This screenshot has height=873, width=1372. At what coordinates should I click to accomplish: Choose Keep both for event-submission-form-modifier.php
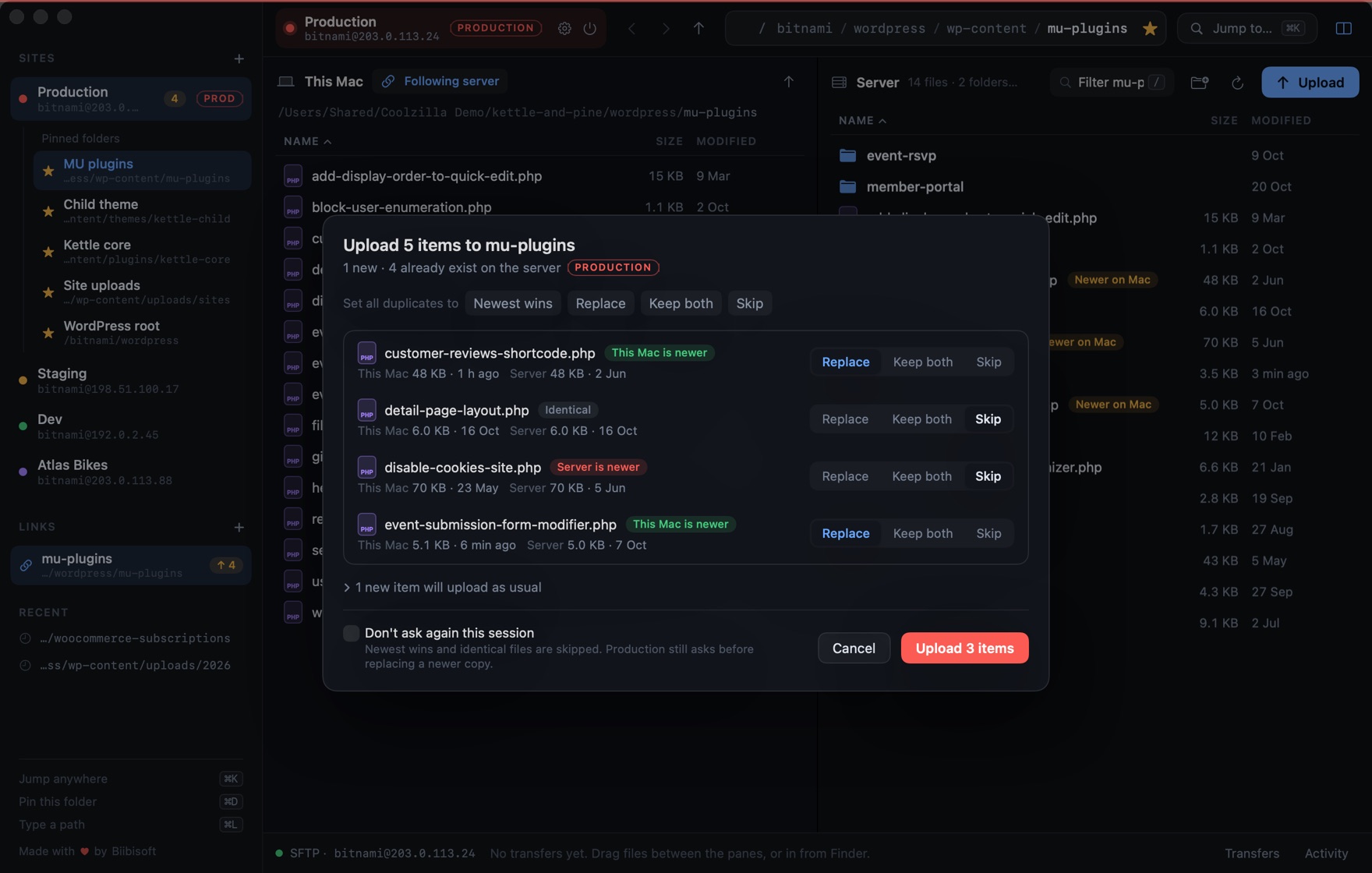click(922, 533)
